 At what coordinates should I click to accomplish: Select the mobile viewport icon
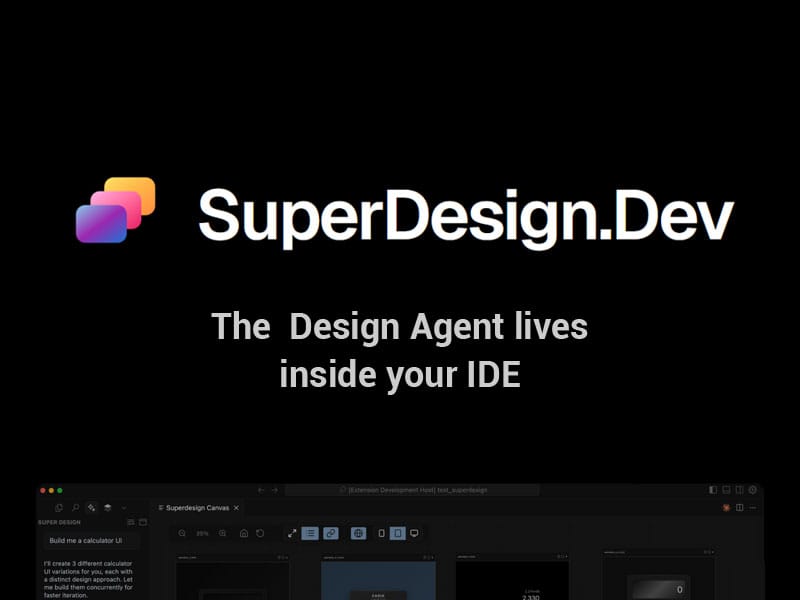[381, 533]
